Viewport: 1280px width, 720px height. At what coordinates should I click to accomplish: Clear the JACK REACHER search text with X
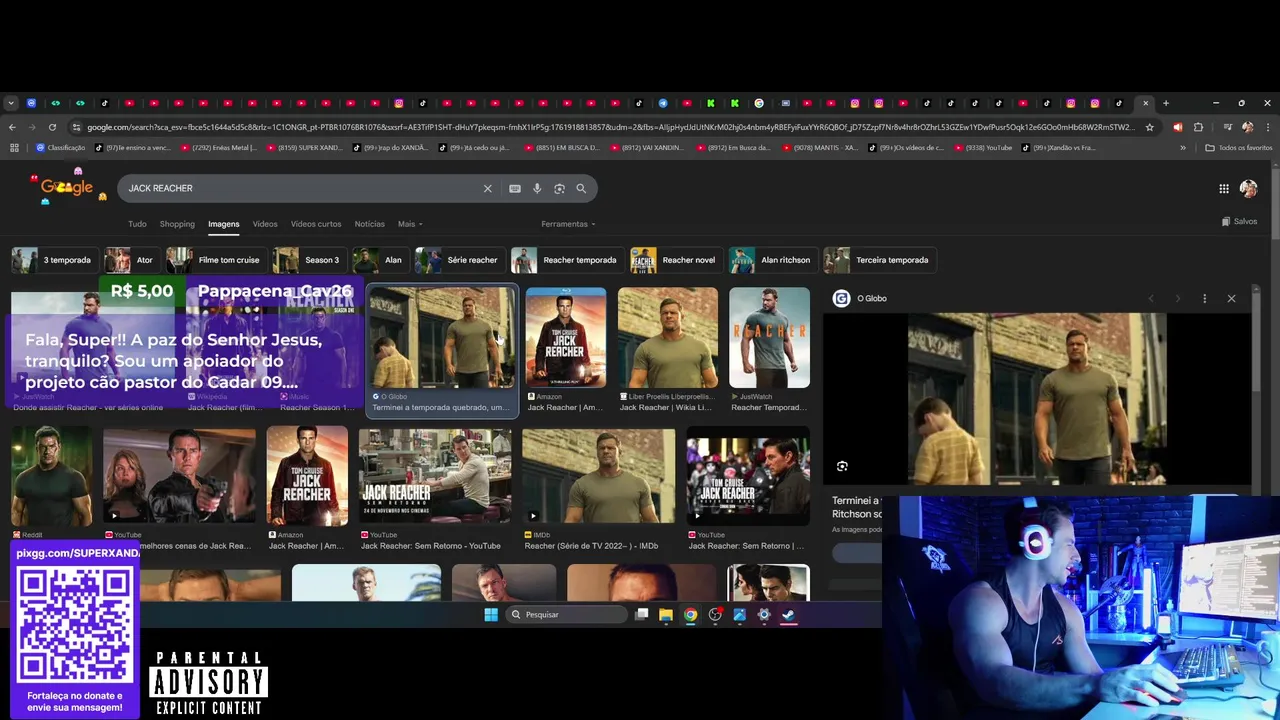[x=488, y=188]
